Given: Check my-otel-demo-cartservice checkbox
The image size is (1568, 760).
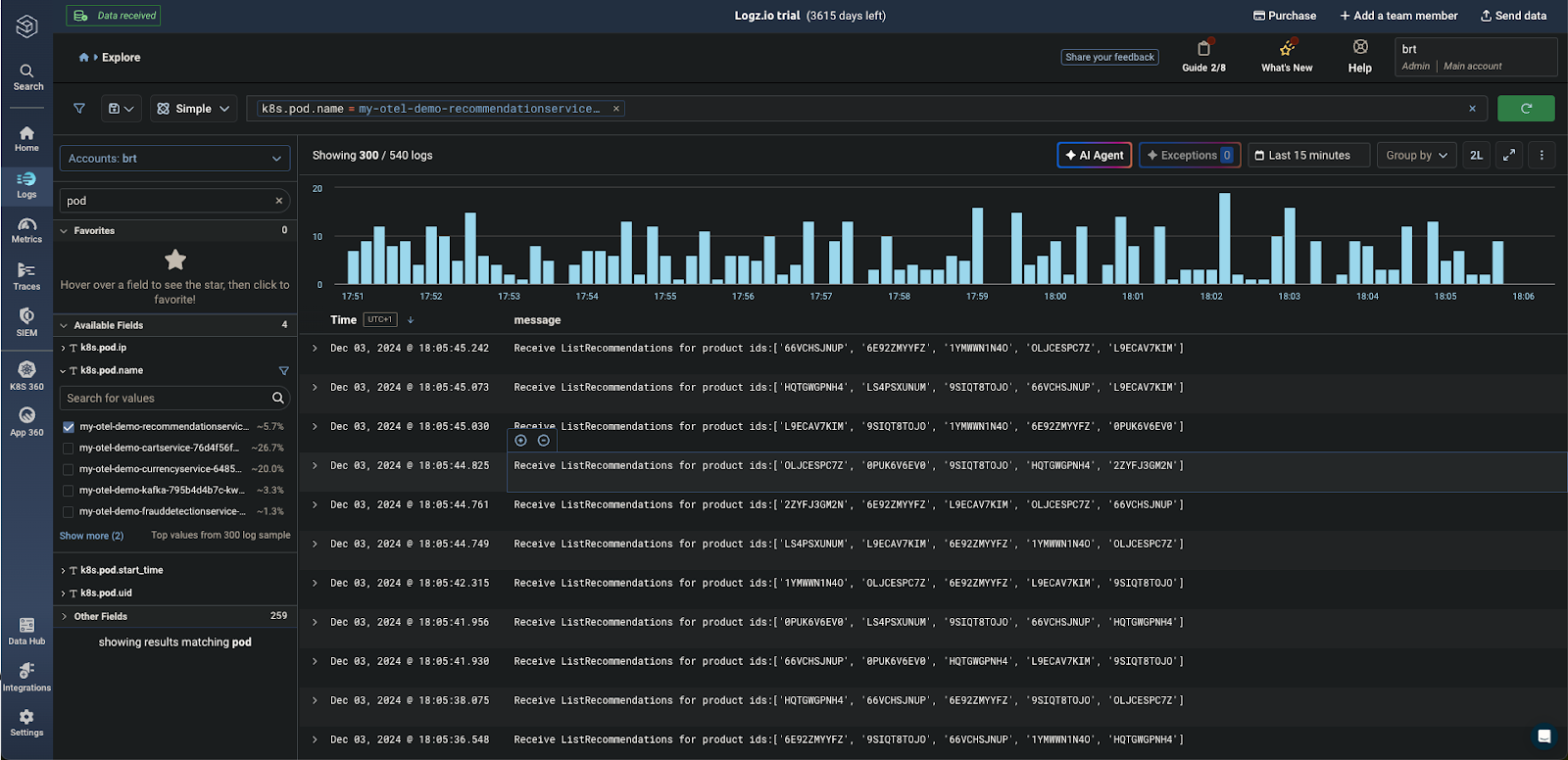Looking at the screenshot, I should [69, 449].
